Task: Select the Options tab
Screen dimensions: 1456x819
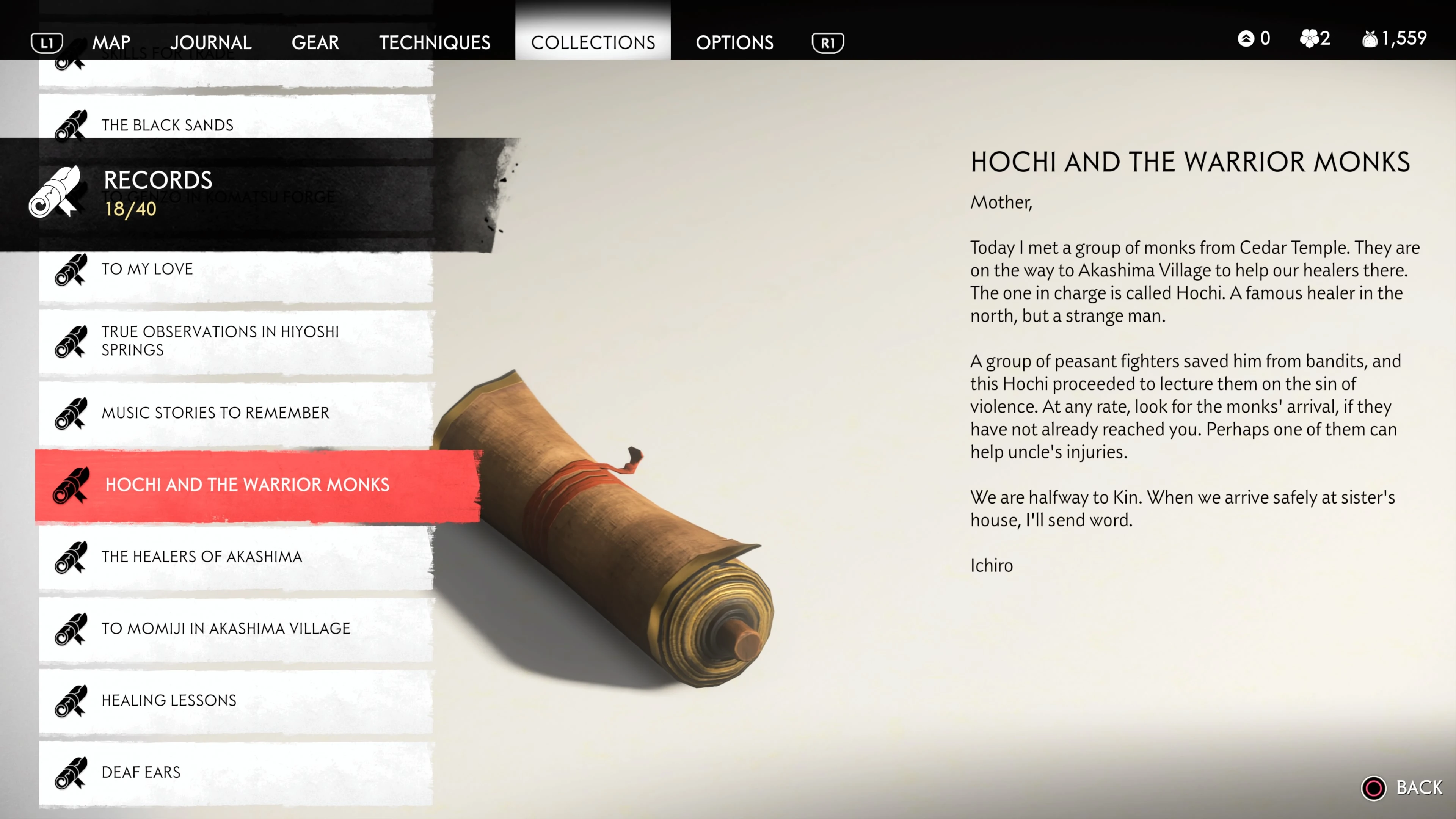Action: pyautogui.click(x=734, y=42)
